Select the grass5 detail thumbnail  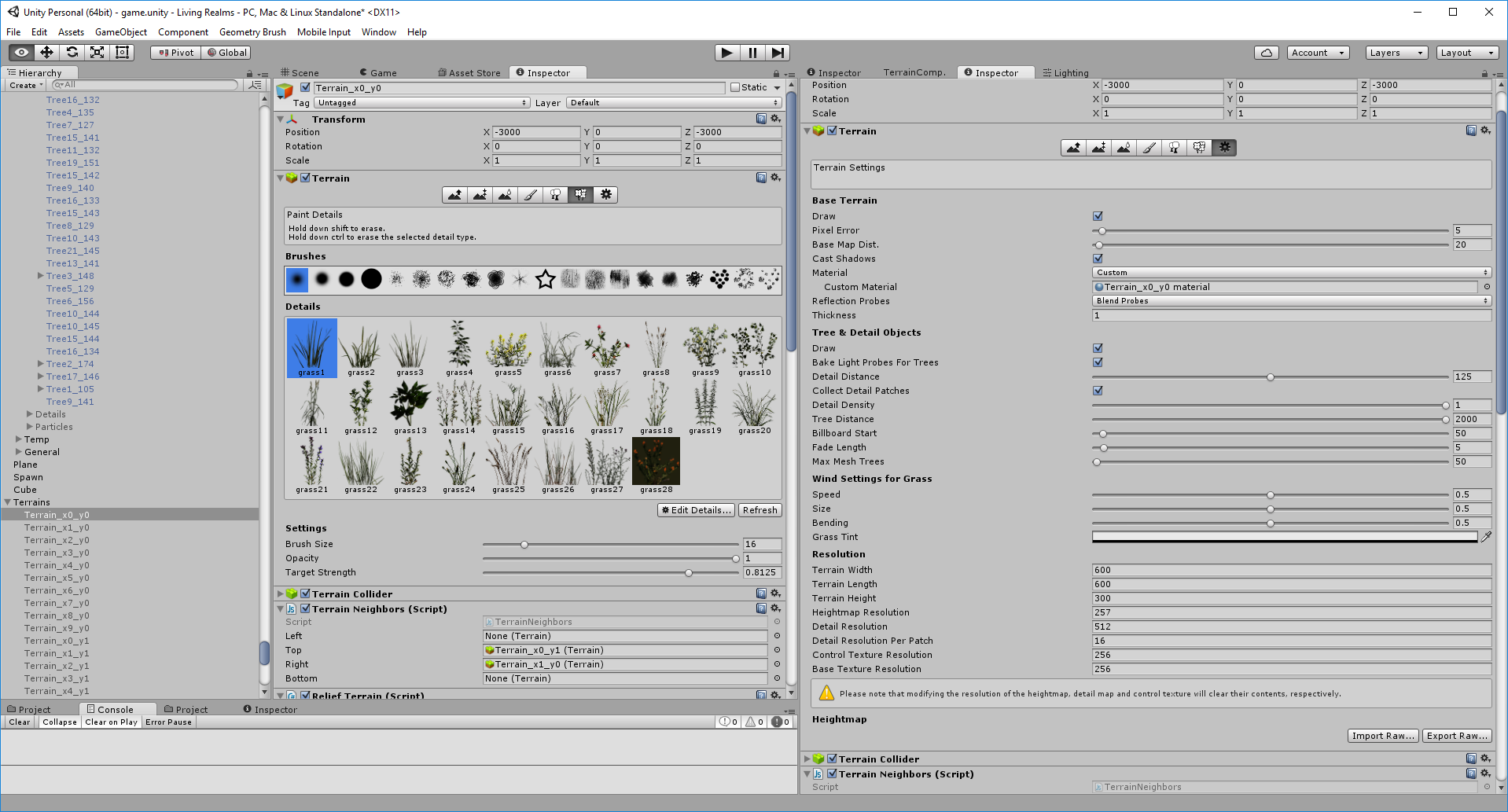tap(508, 348)
